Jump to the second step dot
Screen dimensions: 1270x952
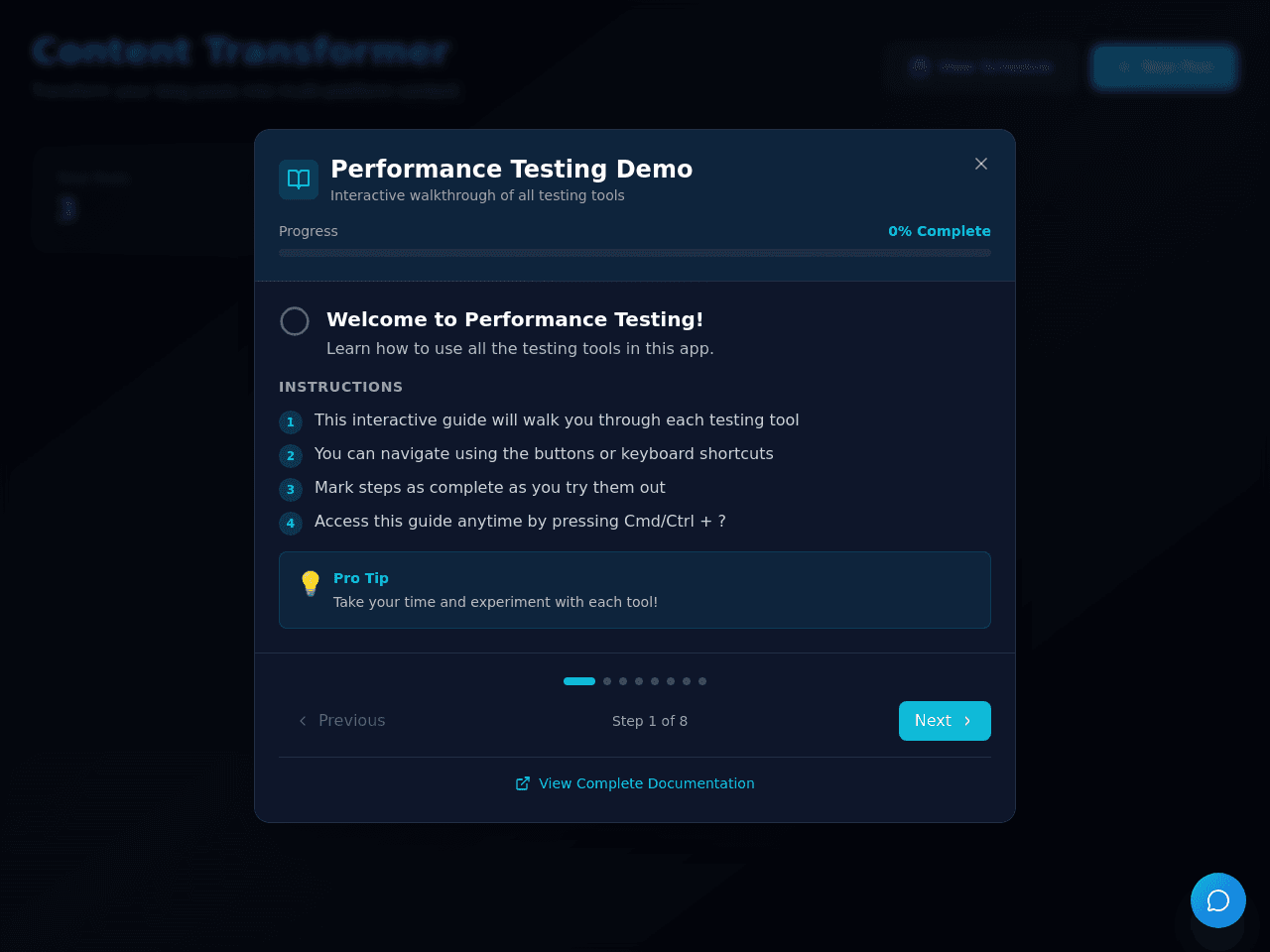pyautogui.click(x=607, y=681)
